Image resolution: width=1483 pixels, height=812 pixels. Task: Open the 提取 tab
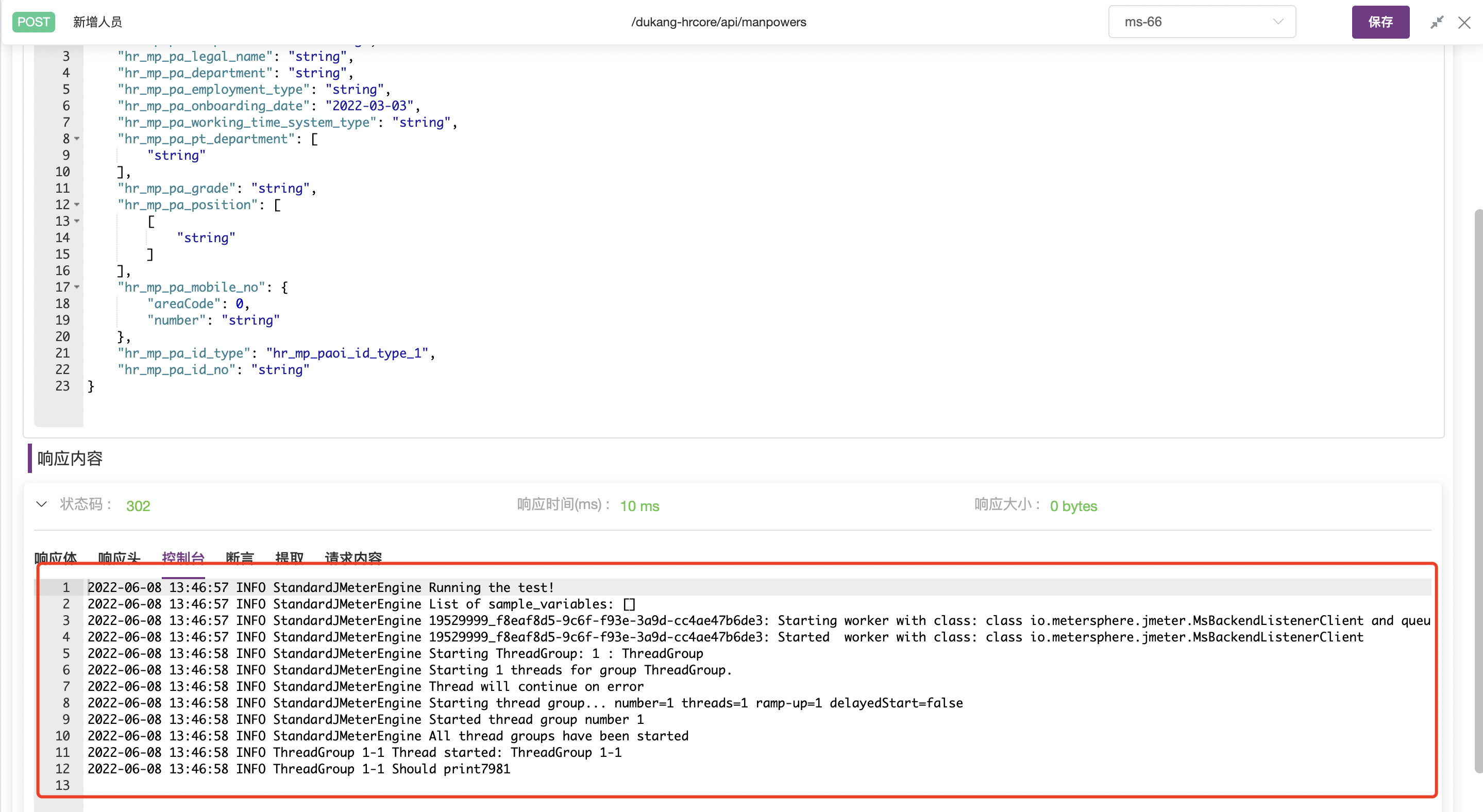(x=291, y=557)
